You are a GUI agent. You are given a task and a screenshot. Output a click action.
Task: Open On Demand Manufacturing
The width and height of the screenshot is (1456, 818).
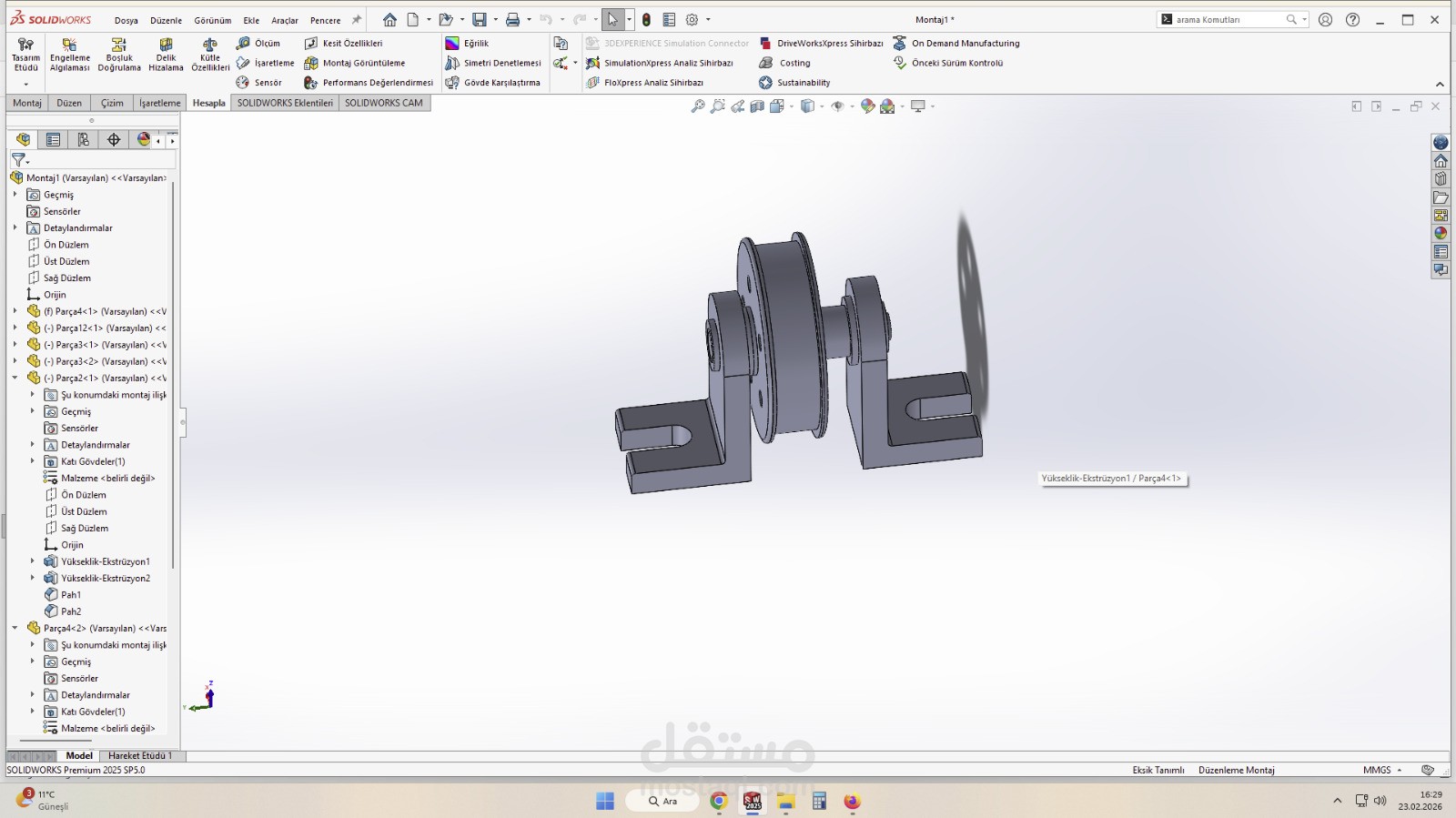(956, 43)
